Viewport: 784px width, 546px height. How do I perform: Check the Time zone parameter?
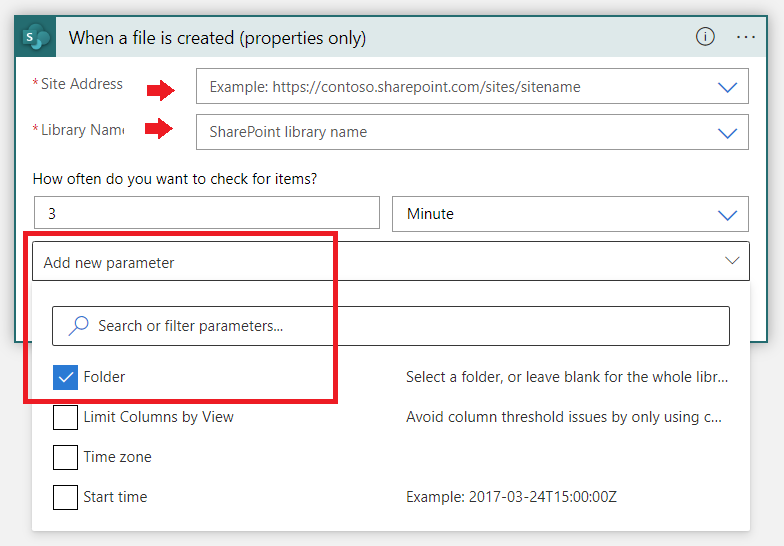pyautogui.click(x=65, y=457)
